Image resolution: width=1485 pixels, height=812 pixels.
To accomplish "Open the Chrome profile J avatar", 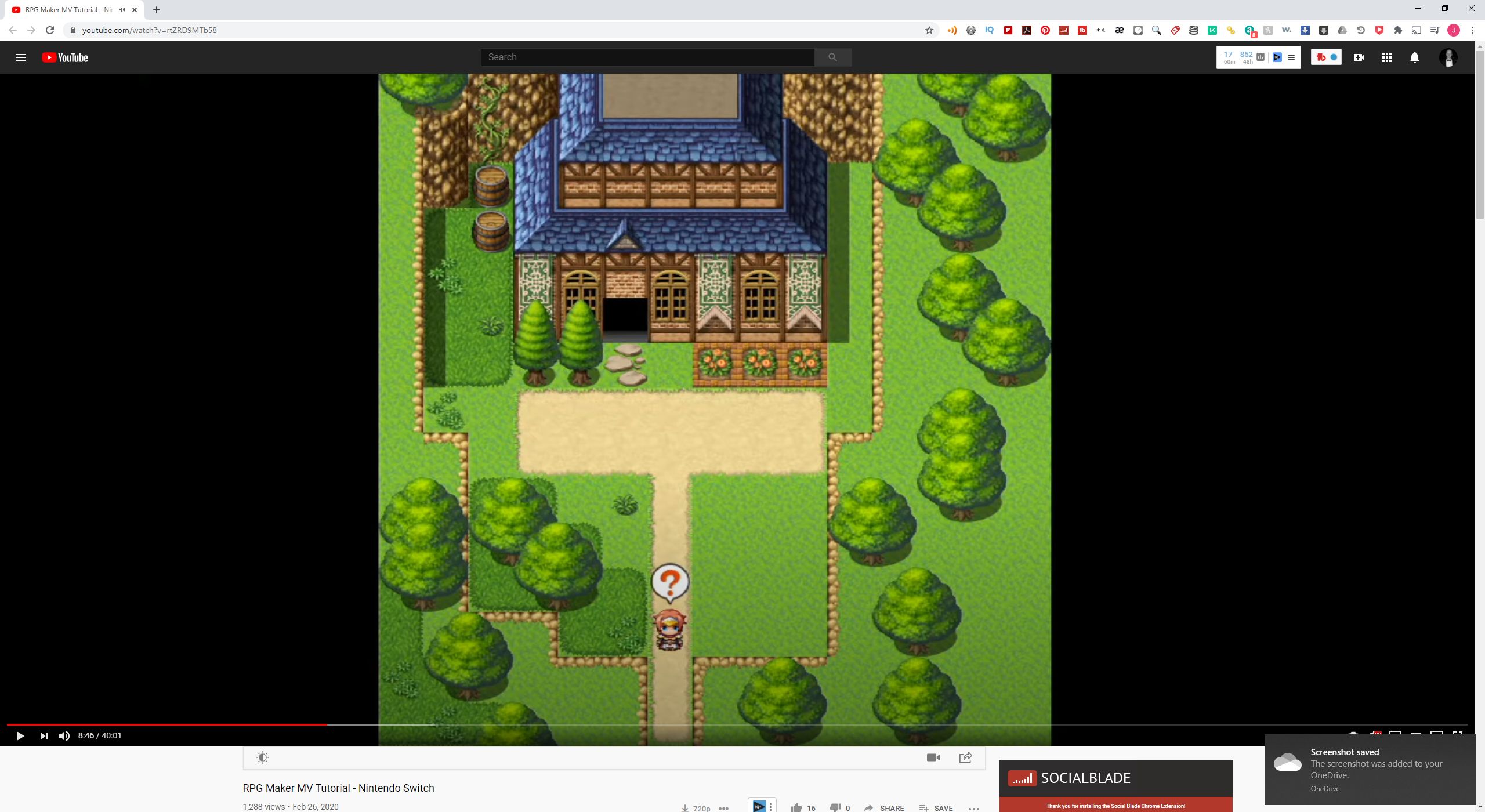I will tap(1454, 30).
